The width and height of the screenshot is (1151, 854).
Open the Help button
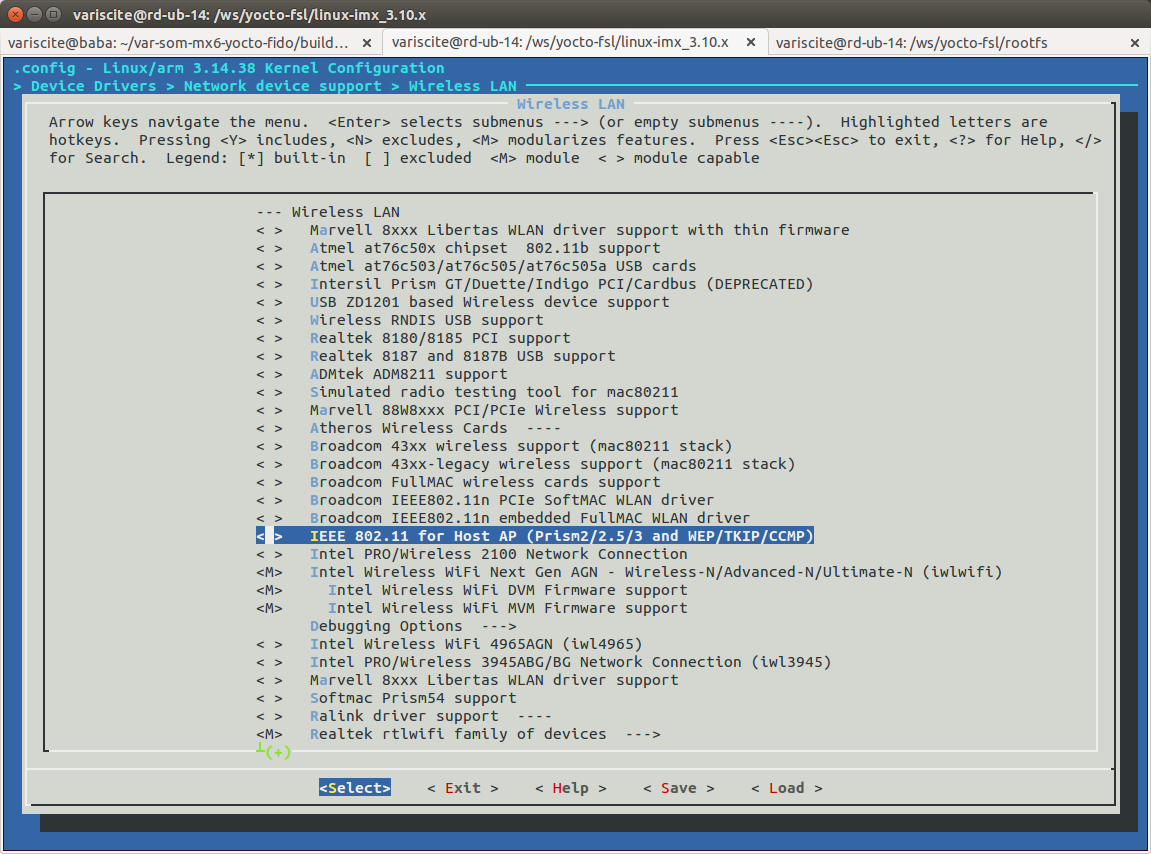[x=570, y=788]
